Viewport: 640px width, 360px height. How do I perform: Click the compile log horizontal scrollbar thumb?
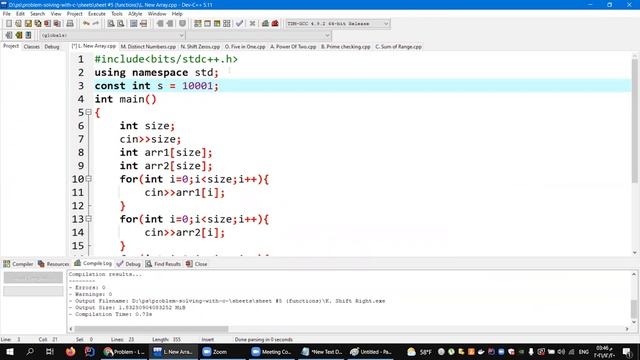pyautogui.click(x=151, y=329)
